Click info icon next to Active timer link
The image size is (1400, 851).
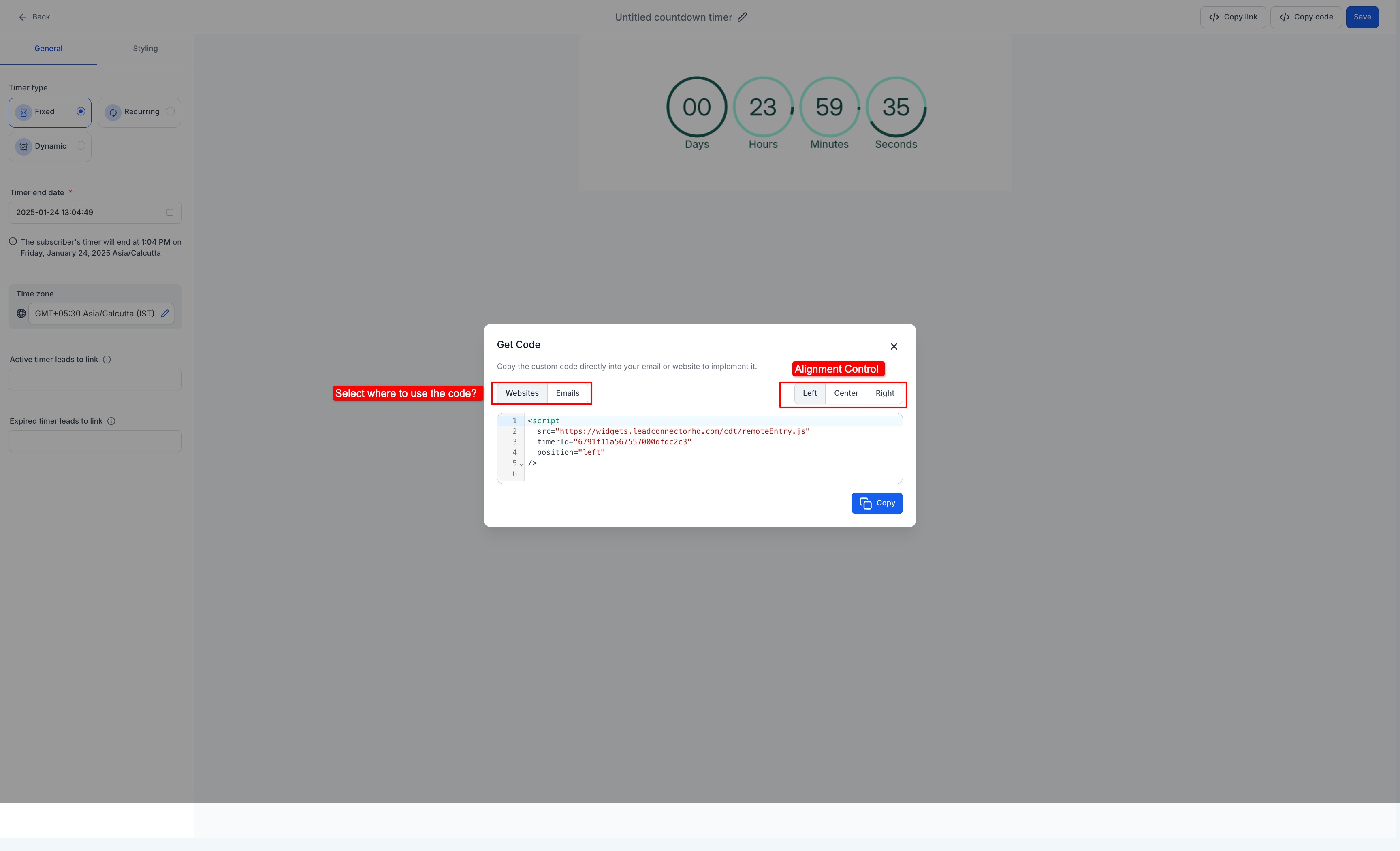point(107,360)
